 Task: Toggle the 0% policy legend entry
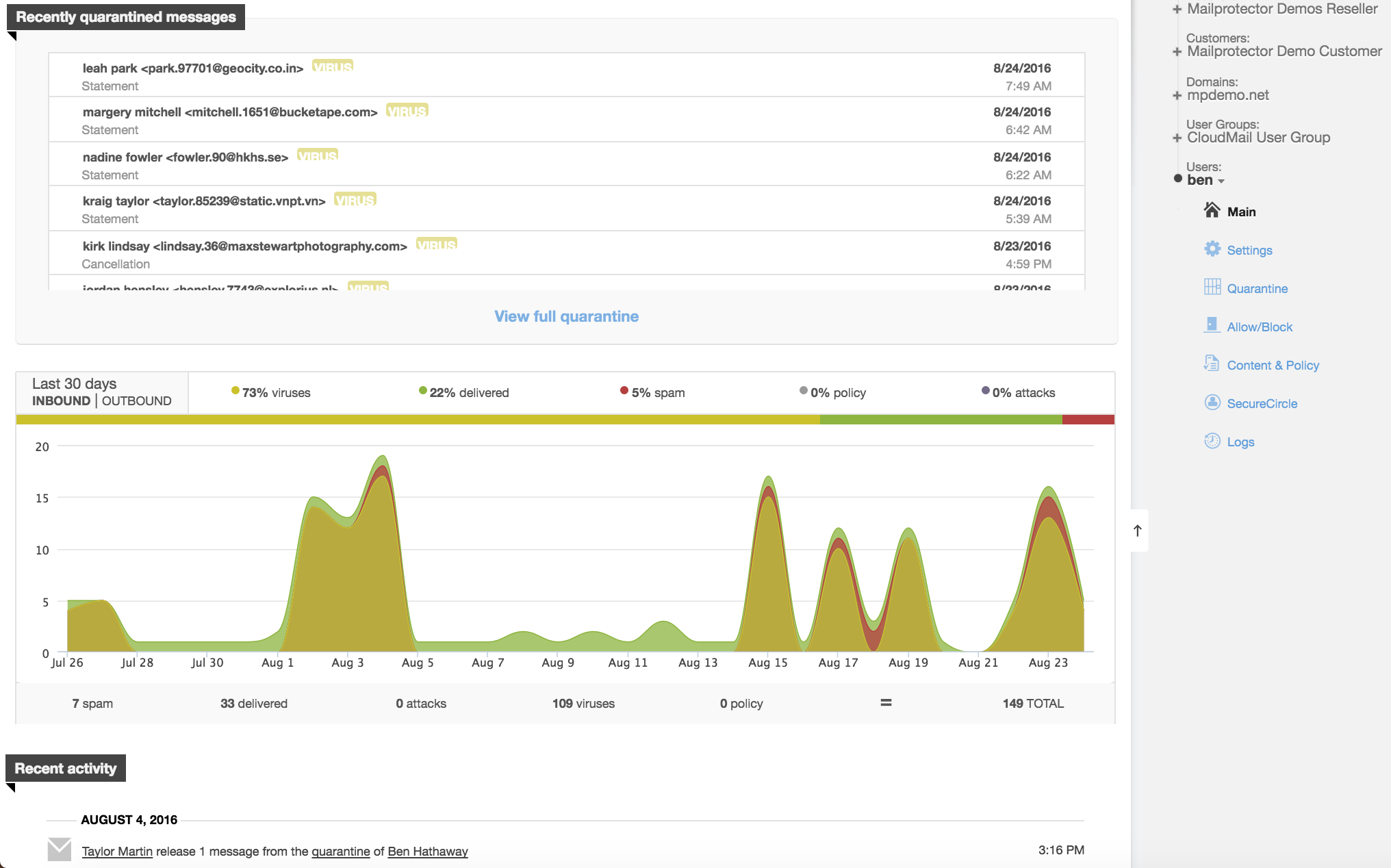[x=832, y=392]
